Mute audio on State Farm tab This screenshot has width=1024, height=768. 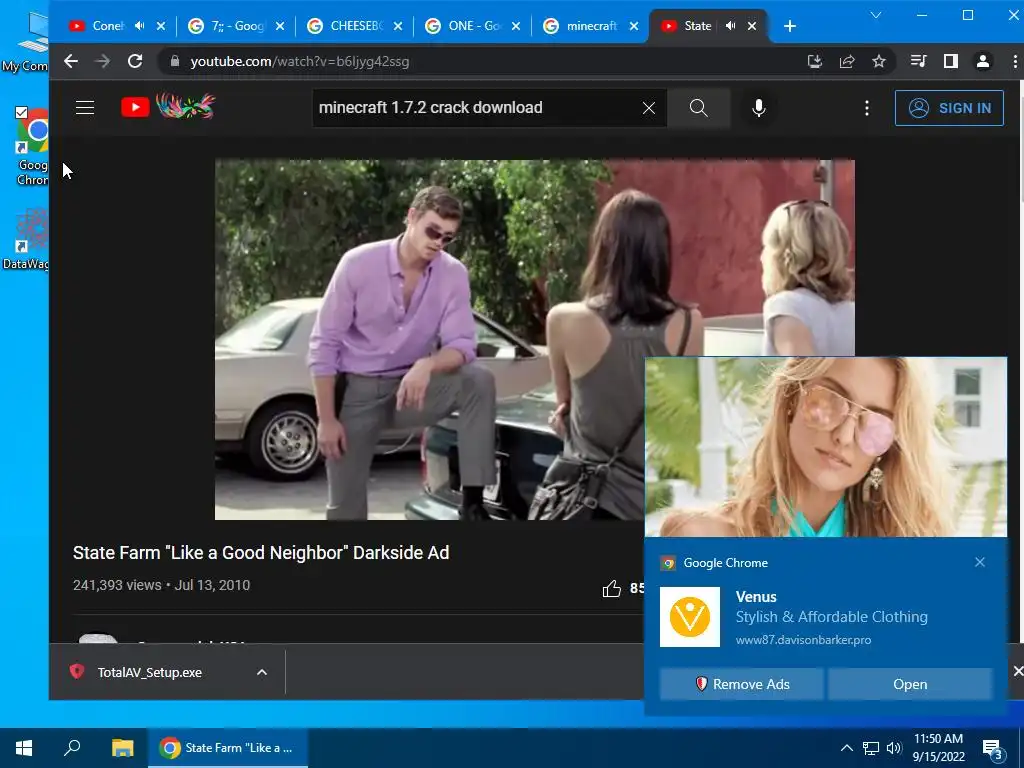730,26
